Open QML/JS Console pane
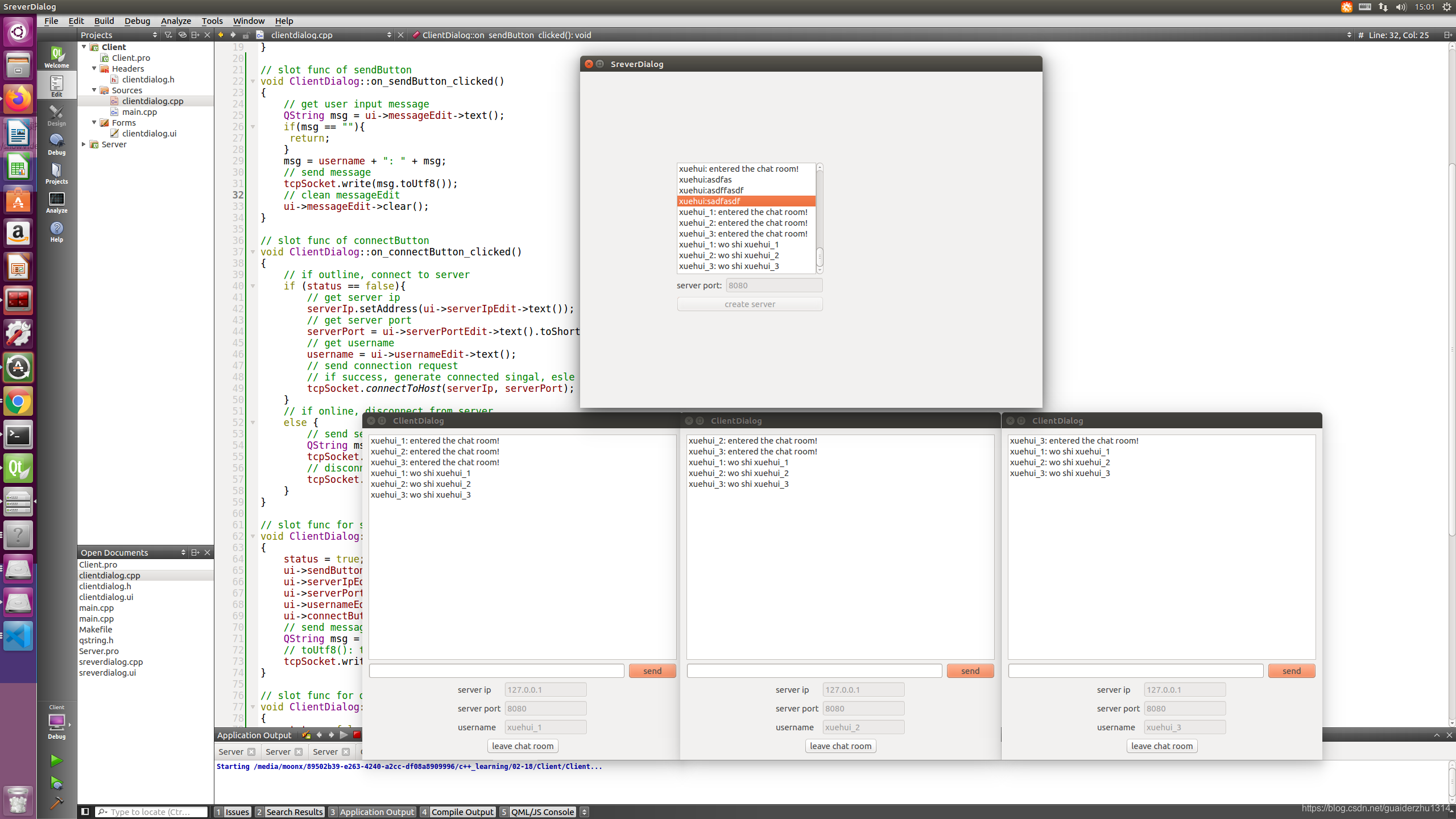 (537, 812)
